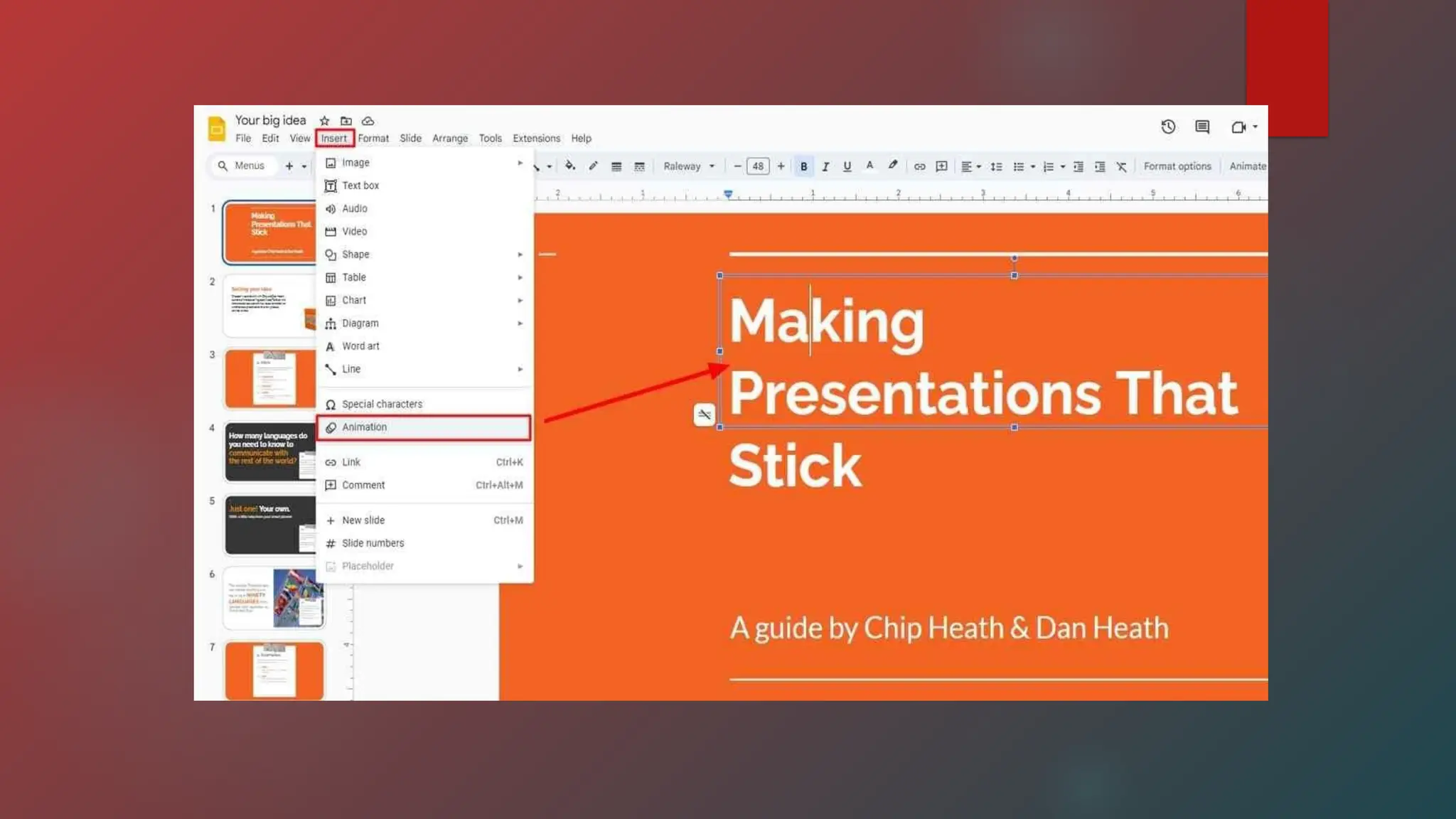
Task: Click the text color A swatch
Action: 869,166
